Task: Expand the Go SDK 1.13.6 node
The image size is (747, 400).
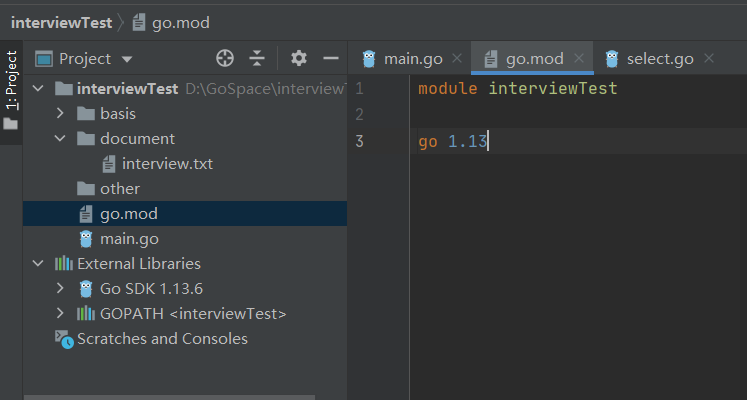Action: coord(62,289)
